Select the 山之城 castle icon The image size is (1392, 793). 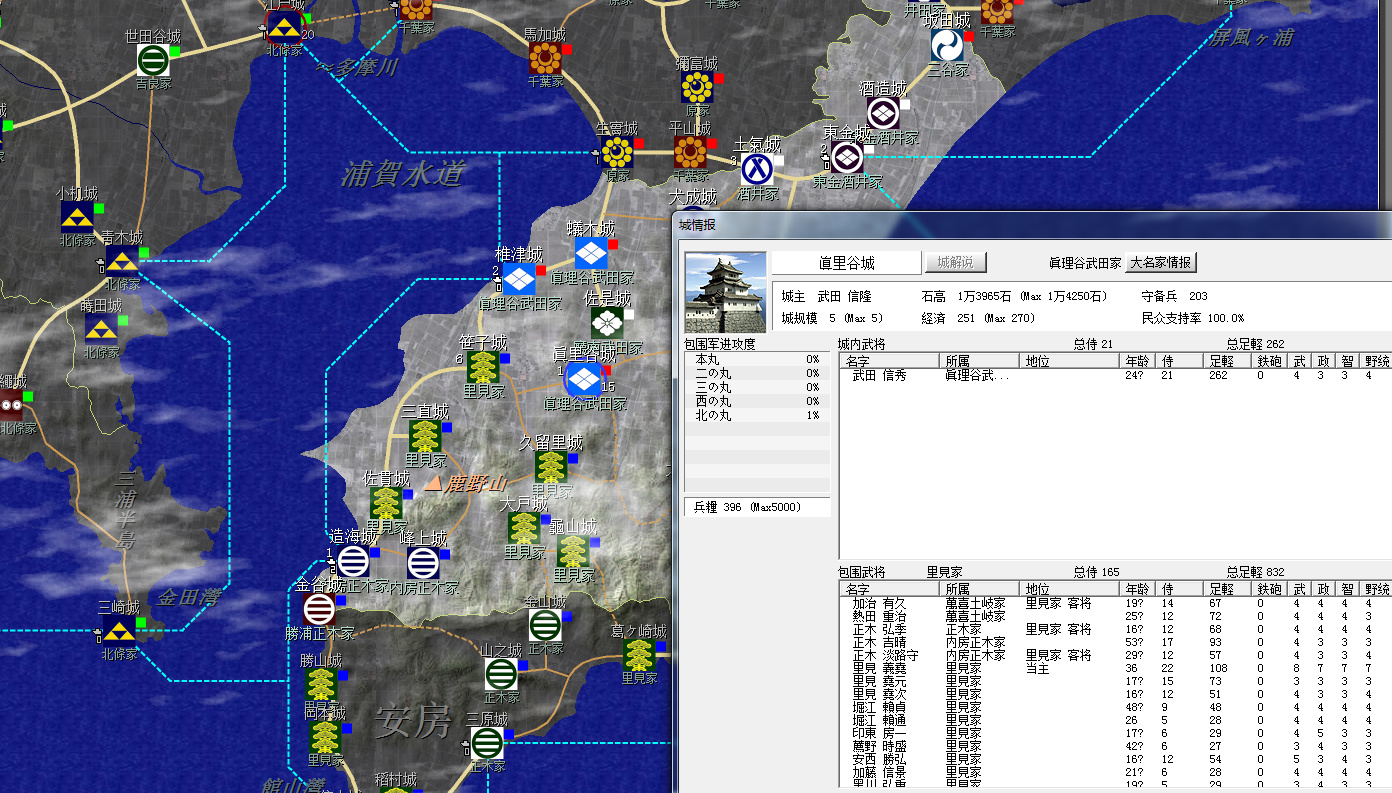click(x=501, y=673)
